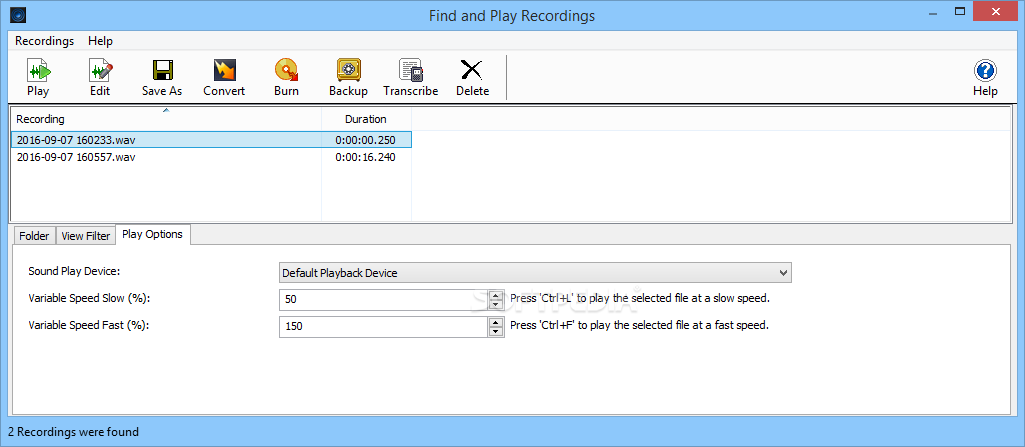Decrease Variable Speed Slow value
This screenshot has height=447, width=1025.
coord(496,305)
